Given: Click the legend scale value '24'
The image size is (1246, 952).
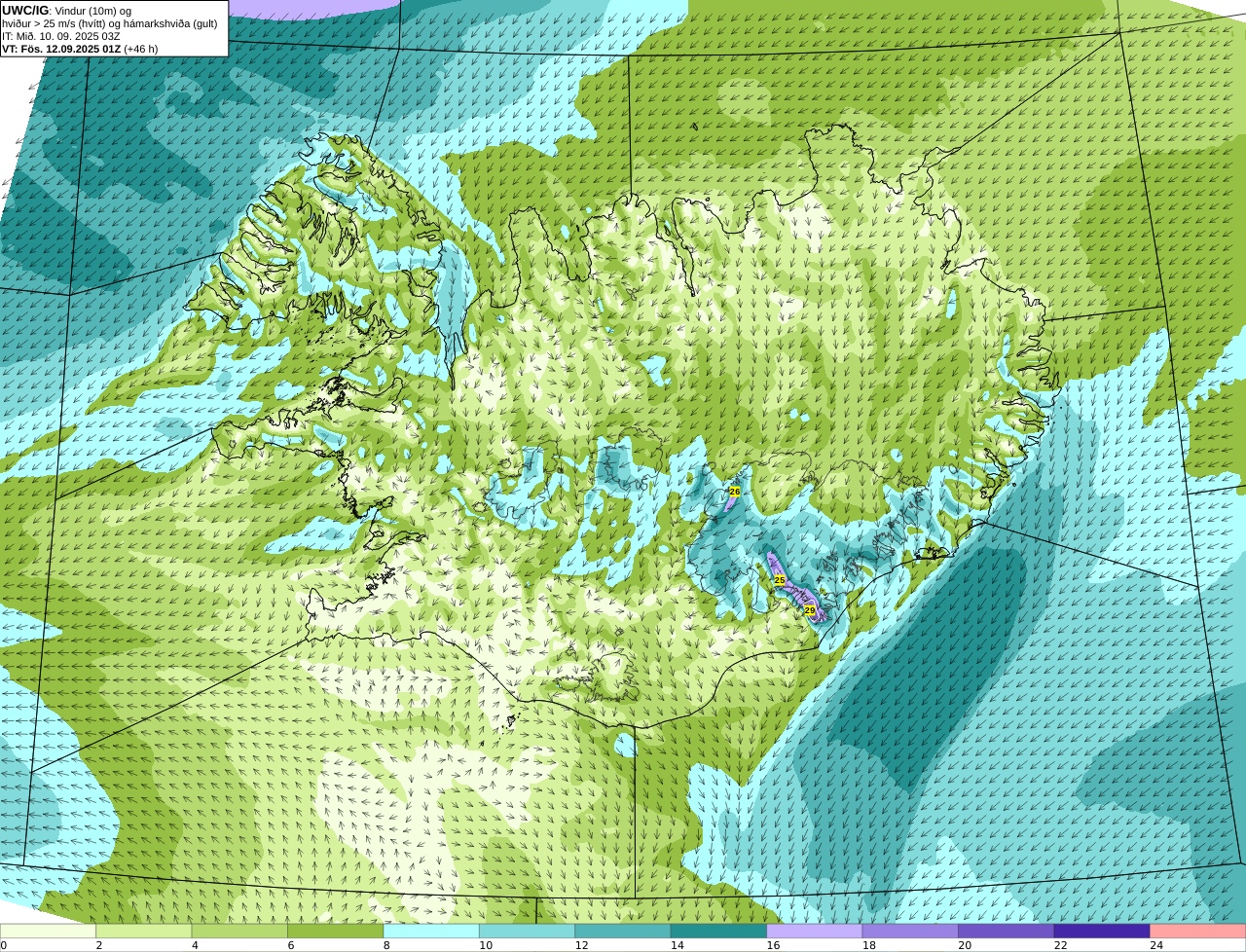Looking at the screenshot, I should 1156,945.
